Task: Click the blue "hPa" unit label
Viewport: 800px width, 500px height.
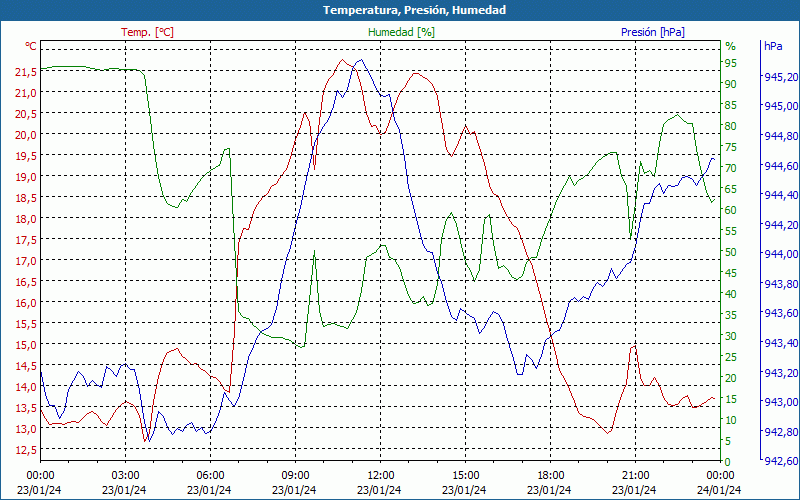Action: [x=773, y=46]
